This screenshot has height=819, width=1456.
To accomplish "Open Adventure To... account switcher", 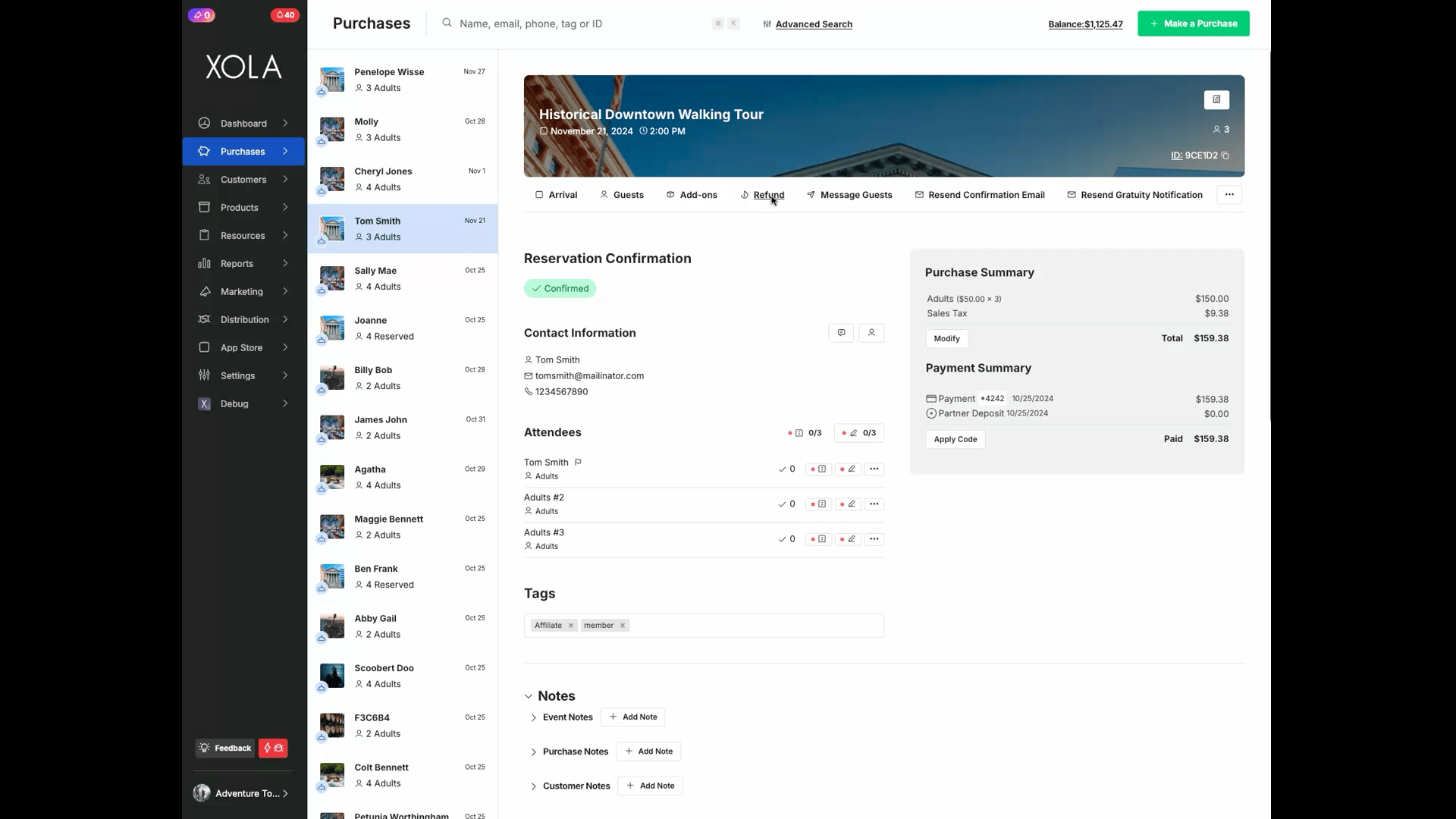I will 243,793.
